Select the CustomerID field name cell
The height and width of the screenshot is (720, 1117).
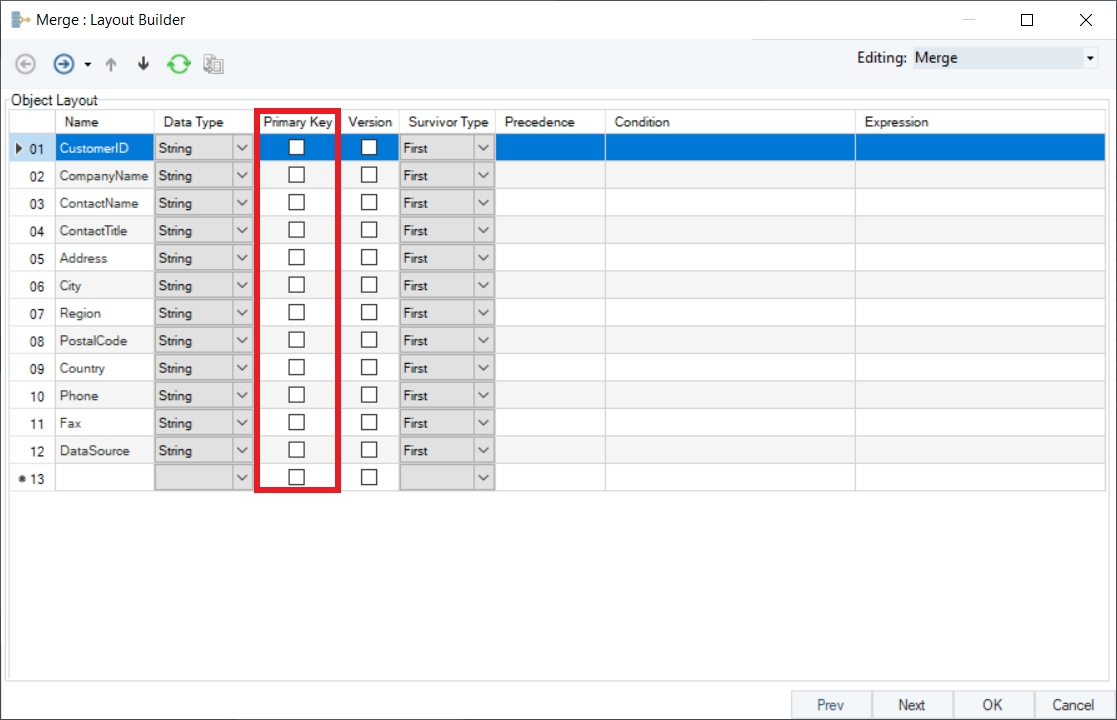pos(104,147)
